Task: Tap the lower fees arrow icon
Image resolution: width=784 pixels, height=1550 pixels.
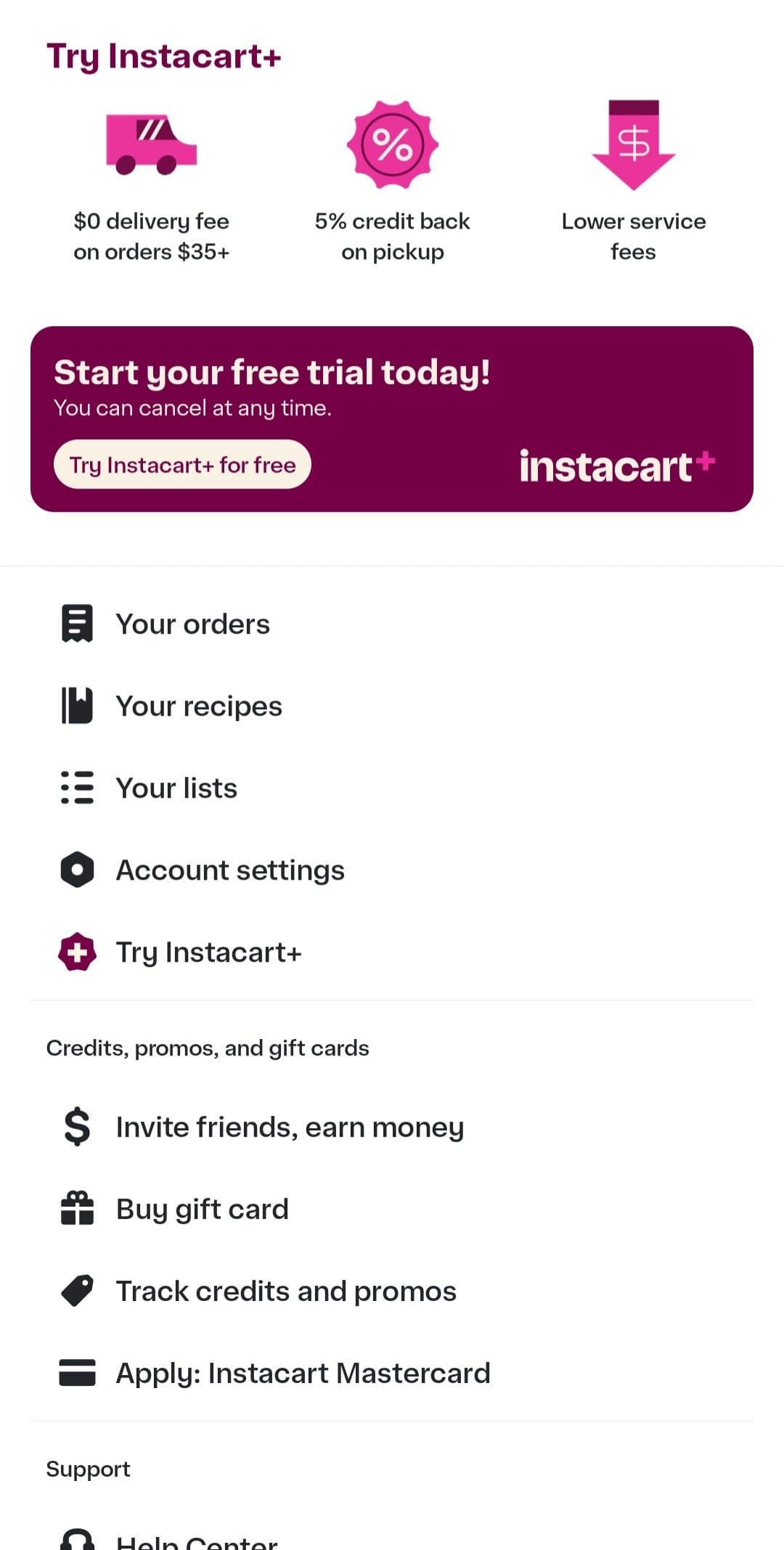Action: (x=633, y=144)
